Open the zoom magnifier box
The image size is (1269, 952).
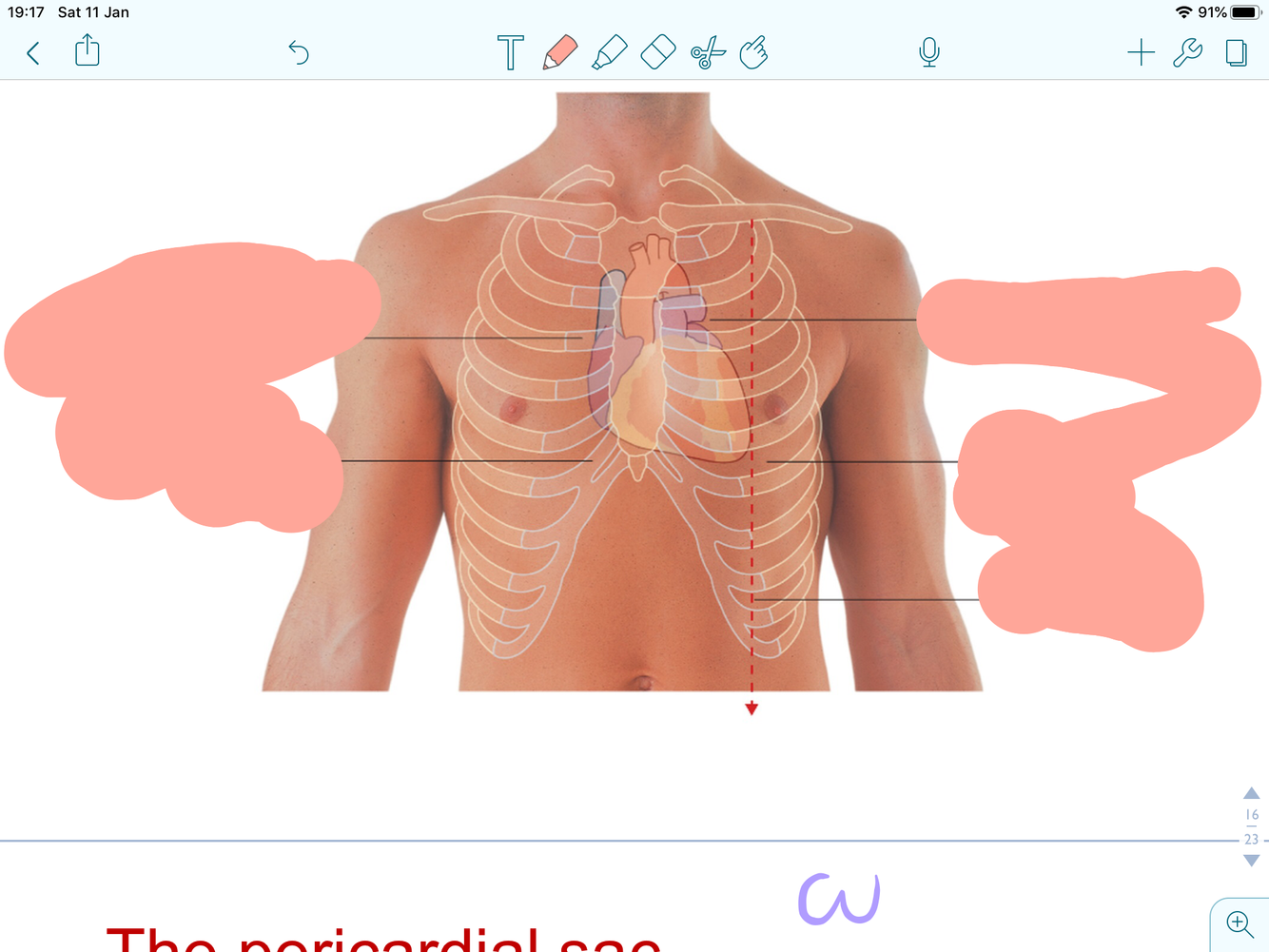[x=1240, y=923]
